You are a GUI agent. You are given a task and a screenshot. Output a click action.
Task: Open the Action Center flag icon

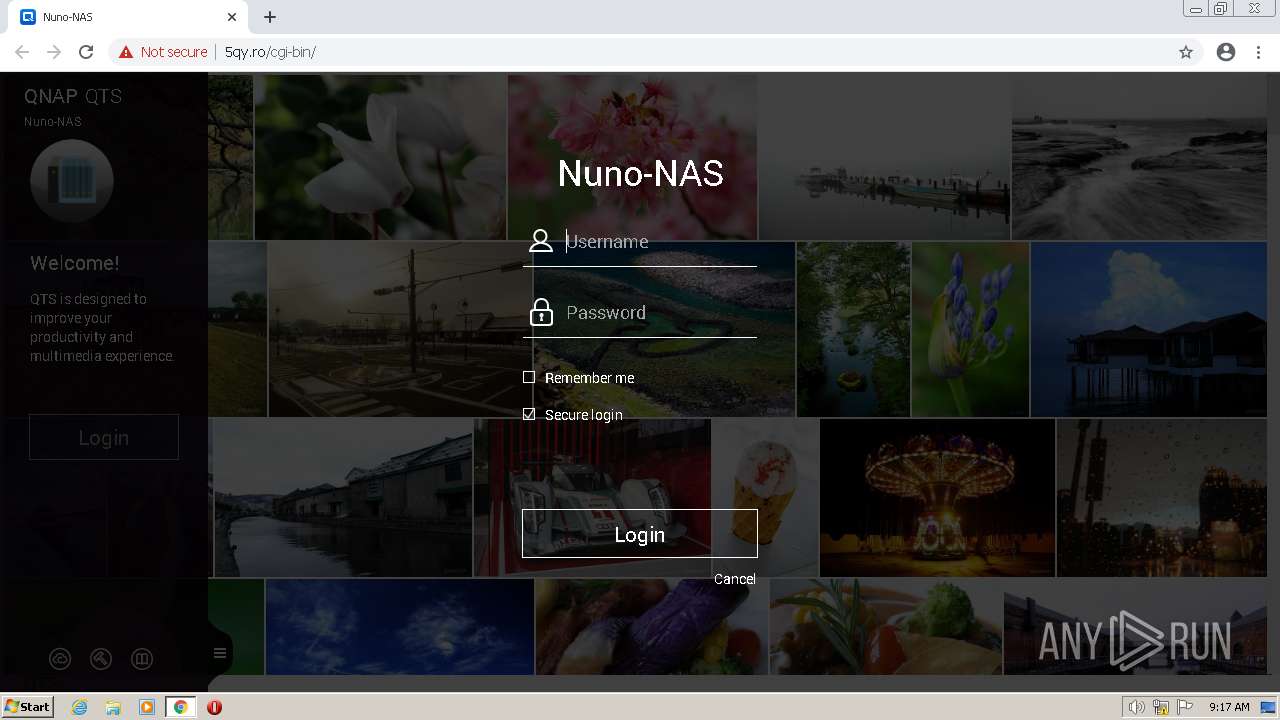point(1185,707)
